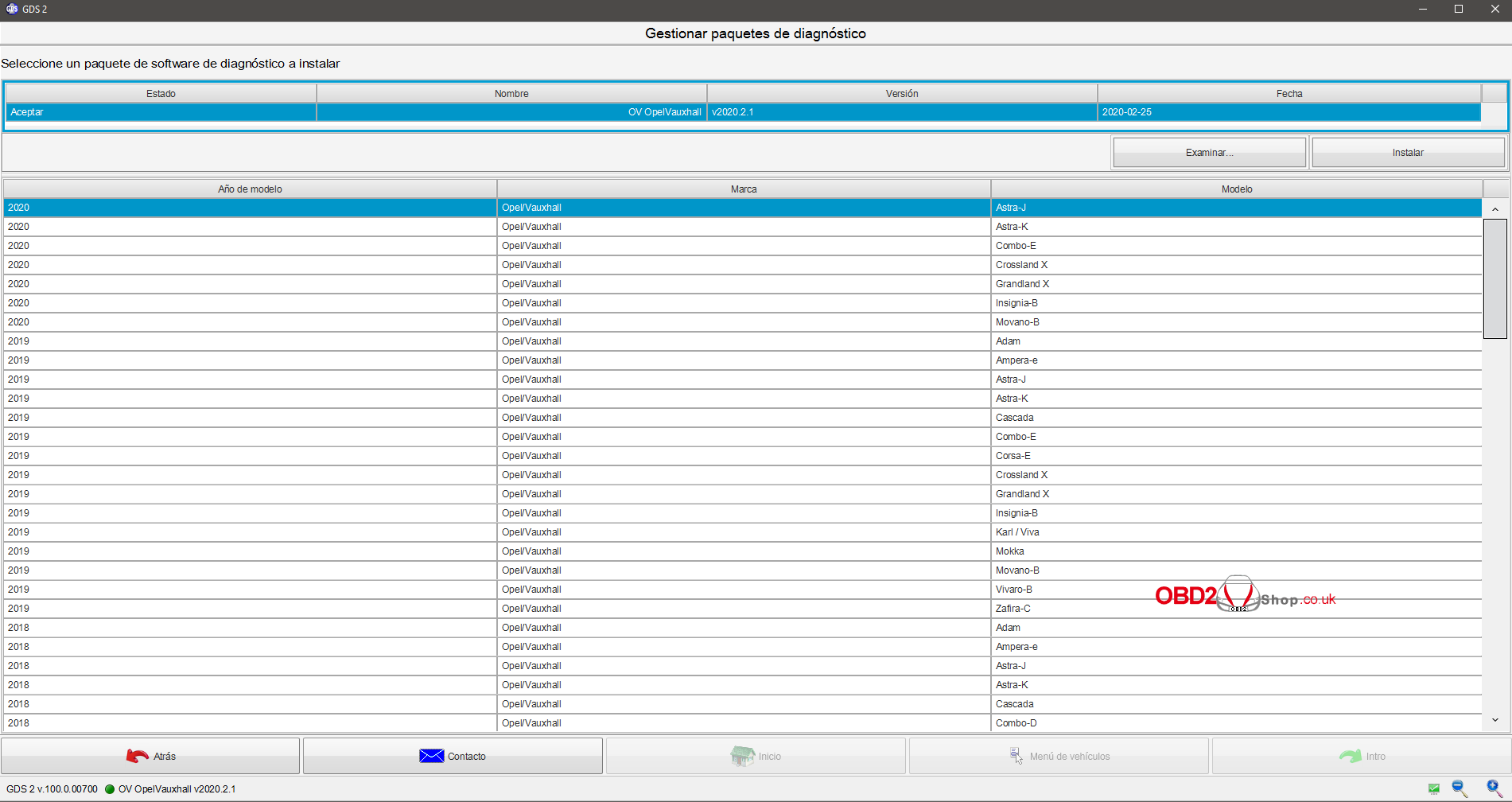Click the scrollbar down arrow in model list

coord(1495,720)
